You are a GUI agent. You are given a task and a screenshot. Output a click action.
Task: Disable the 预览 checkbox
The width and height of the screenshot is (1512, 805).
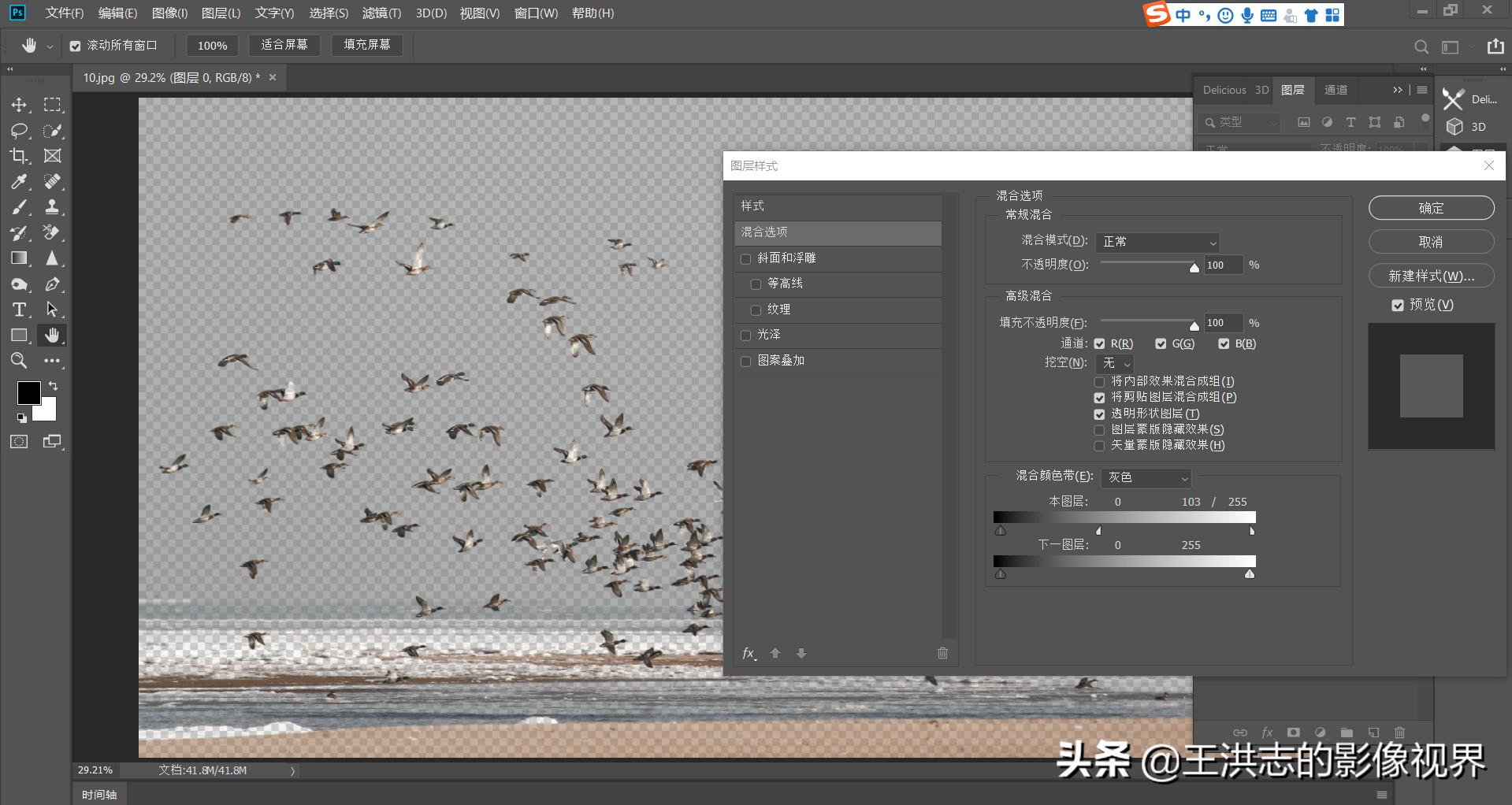coord(1399,305)
